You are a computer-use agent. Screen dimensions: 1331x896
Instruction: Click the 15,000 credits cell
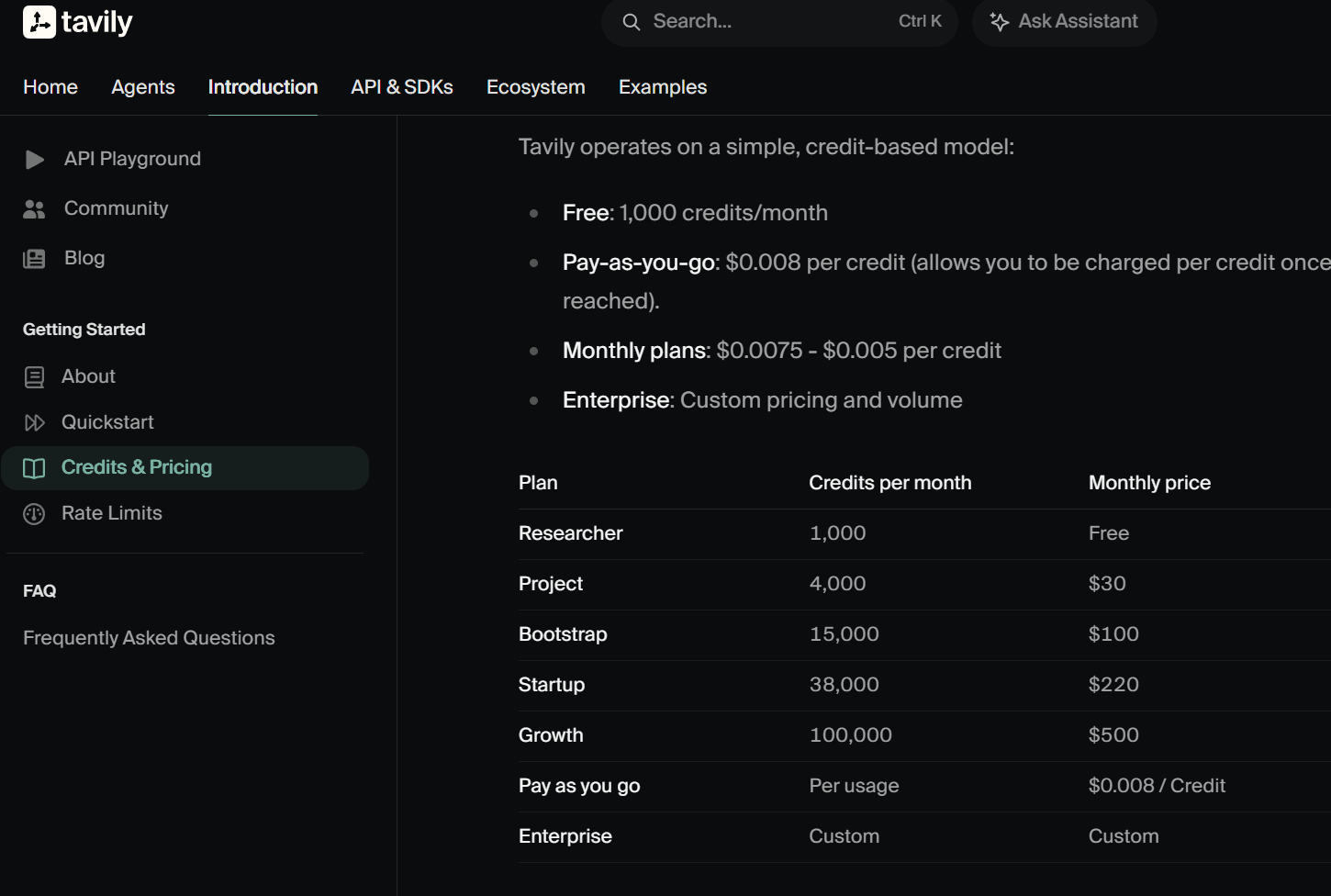[844, 634]
